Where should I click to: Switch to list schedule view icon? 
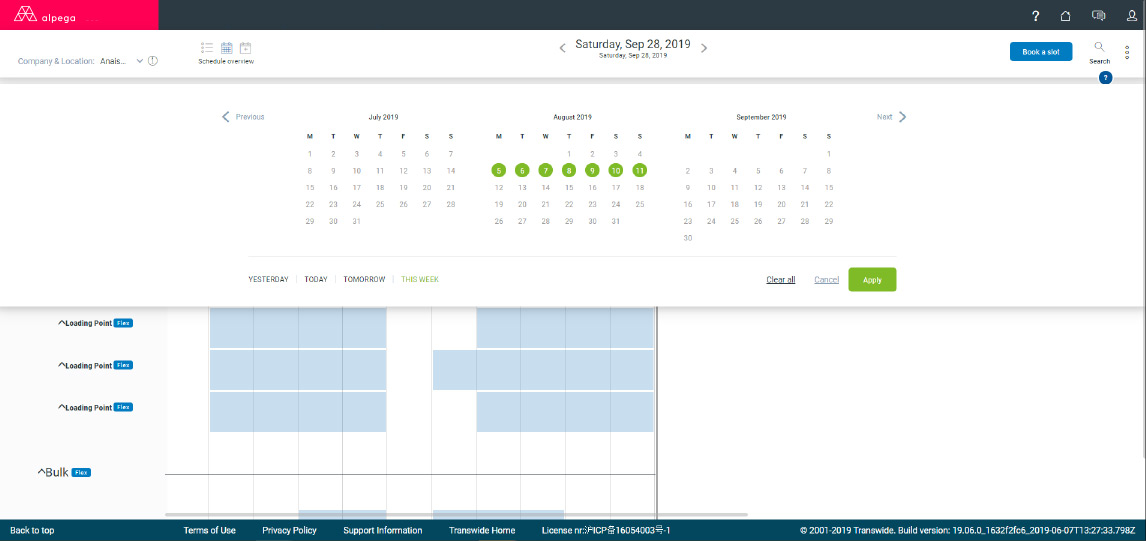point(207,48)
